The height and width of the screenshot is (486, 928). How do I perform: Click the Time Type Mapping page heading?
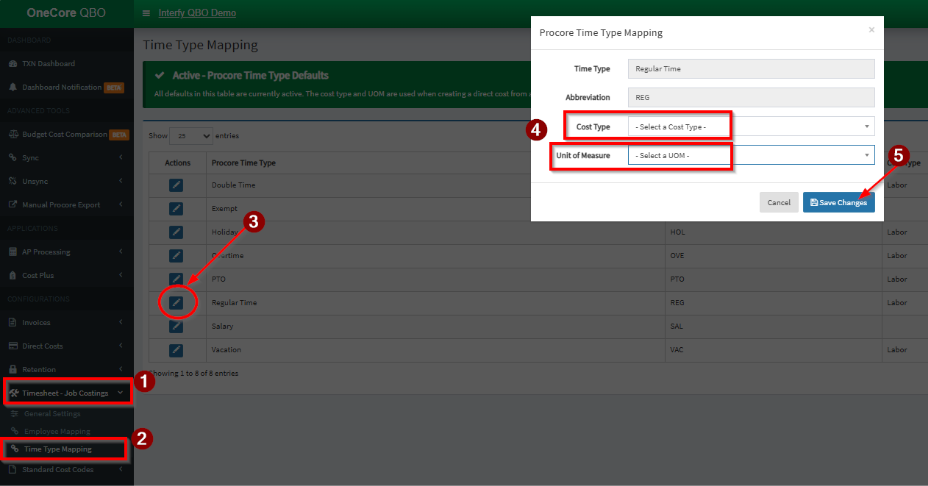click(201, 45)
